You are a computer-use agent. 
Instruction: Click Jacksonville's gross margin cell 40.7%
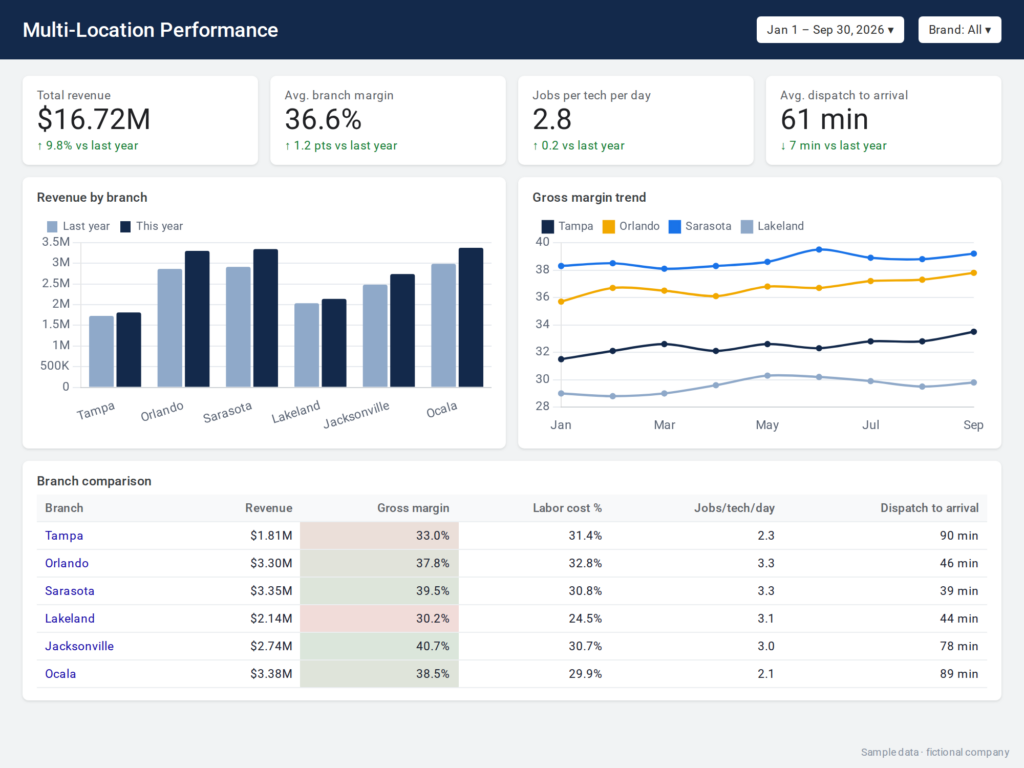[x=379, y=646]
